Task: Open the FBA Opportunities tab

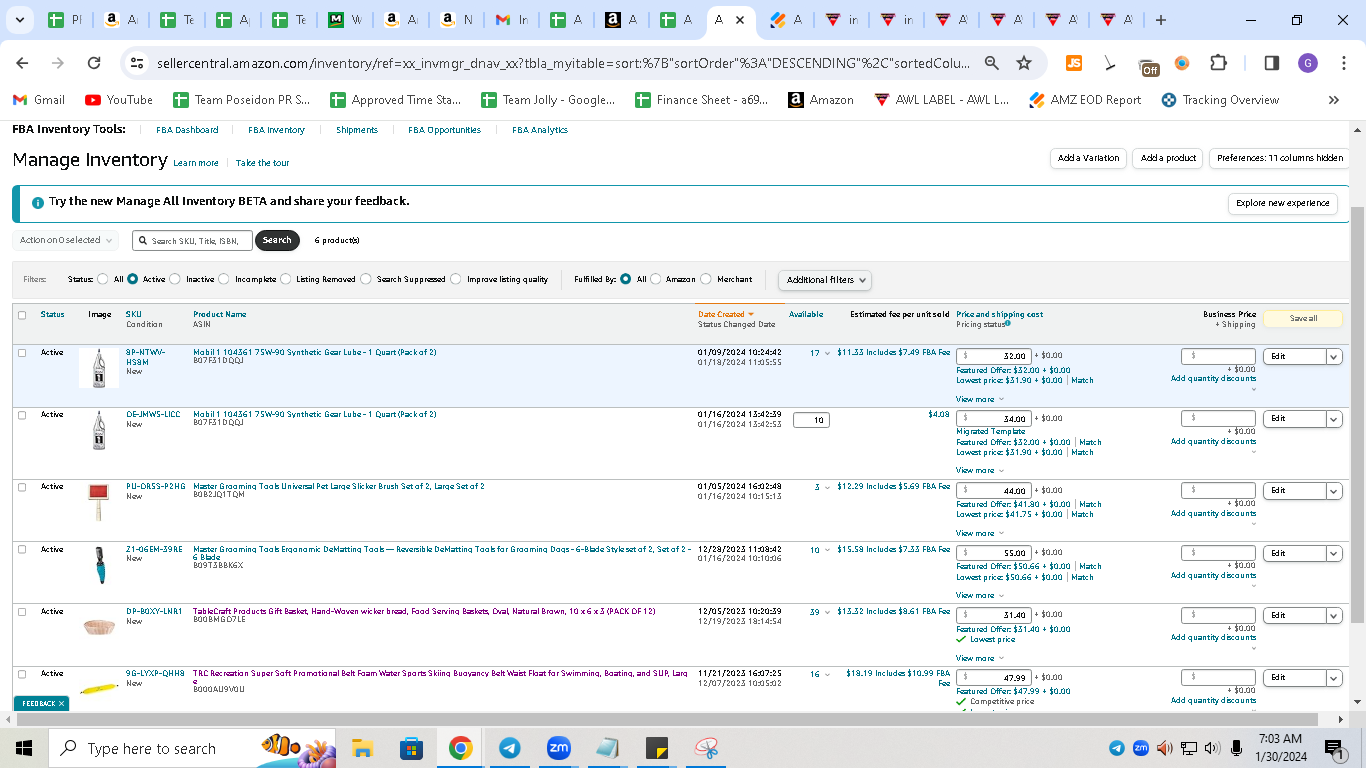Action: click(444, 130)
